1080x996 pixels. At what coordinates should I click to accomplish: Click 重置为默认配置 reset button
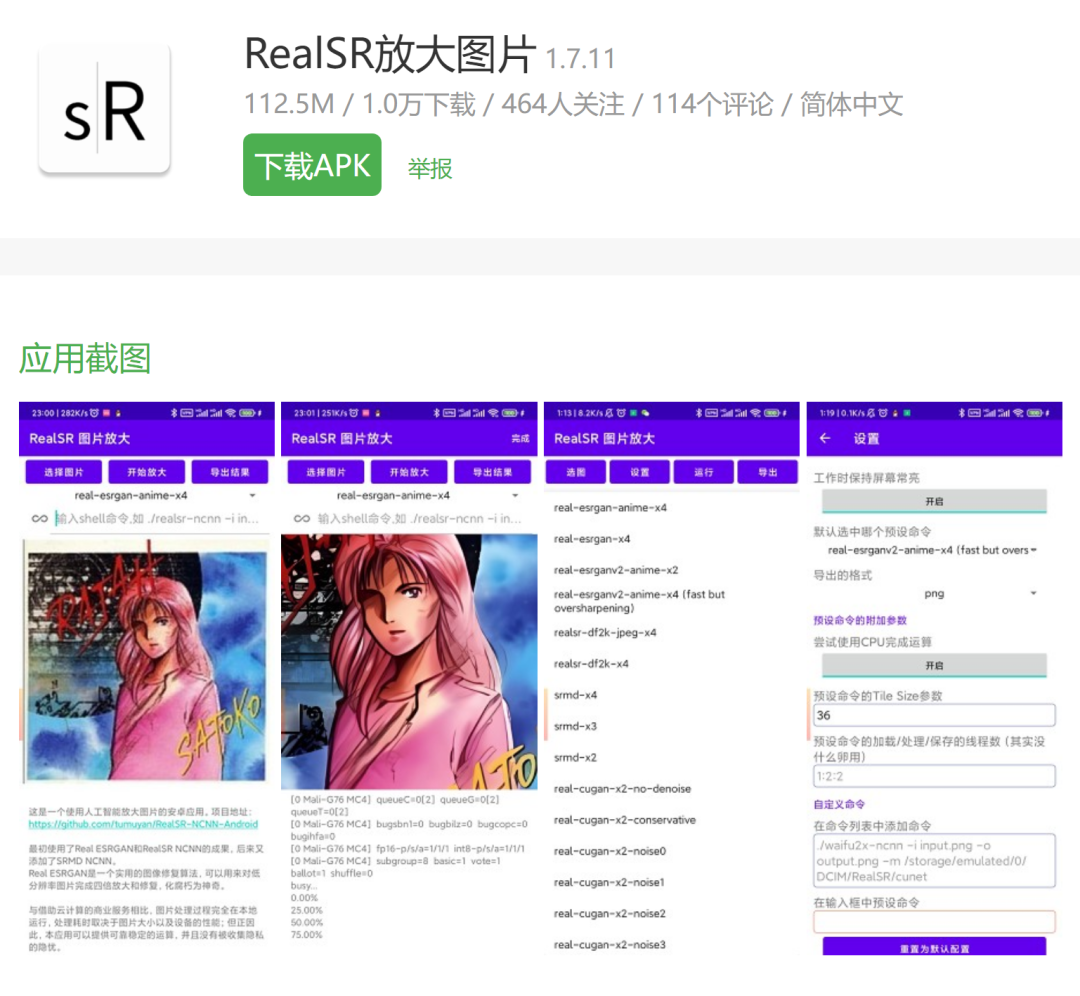coord(934,947)
